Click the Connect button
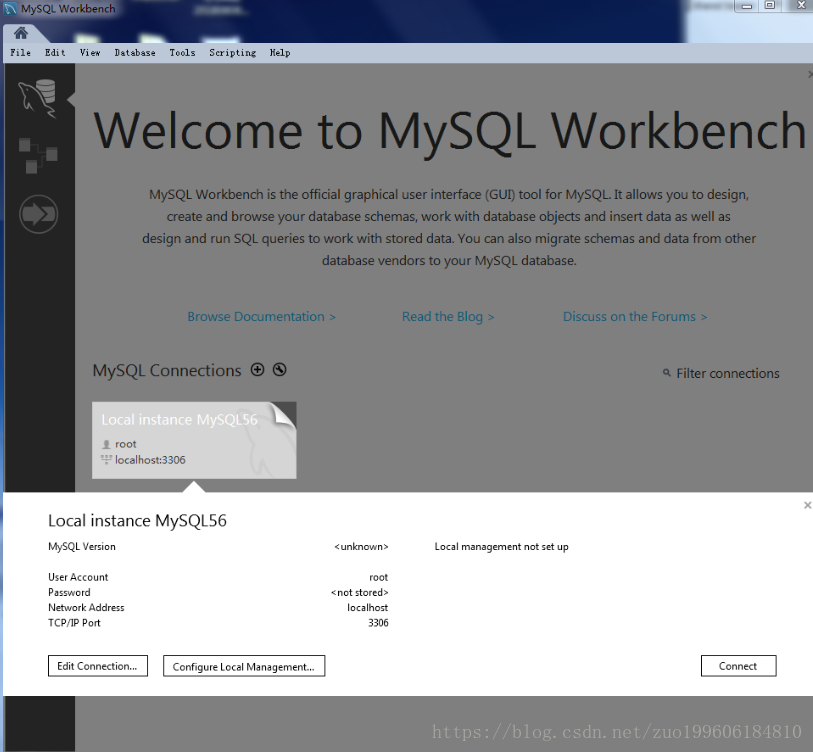Screen dimensions: 813x752 click(738, 666)
